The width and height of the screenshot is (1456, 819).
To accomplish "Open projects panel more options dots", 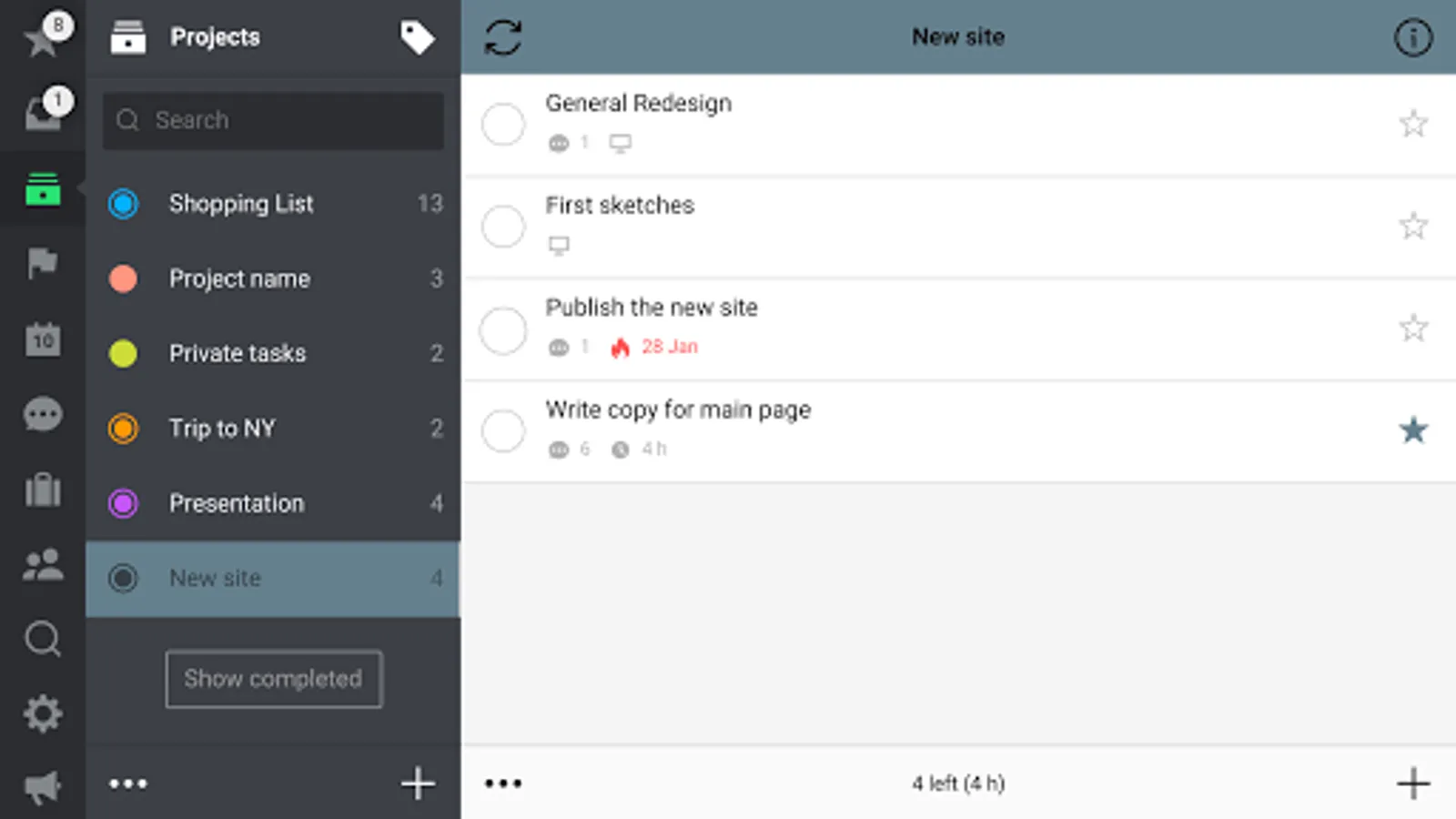I will pos(128,784).
